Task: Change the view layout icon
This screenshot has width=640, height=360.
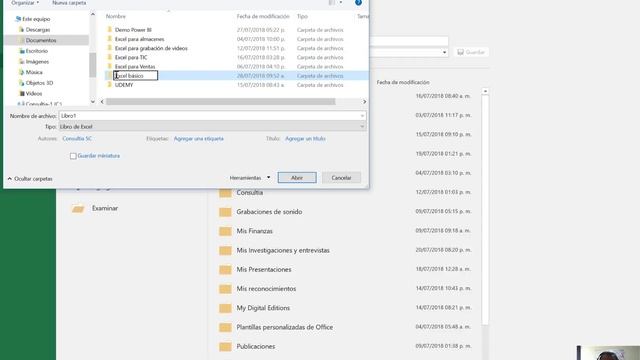Action: pyautogui.click(x=331, y=3)
